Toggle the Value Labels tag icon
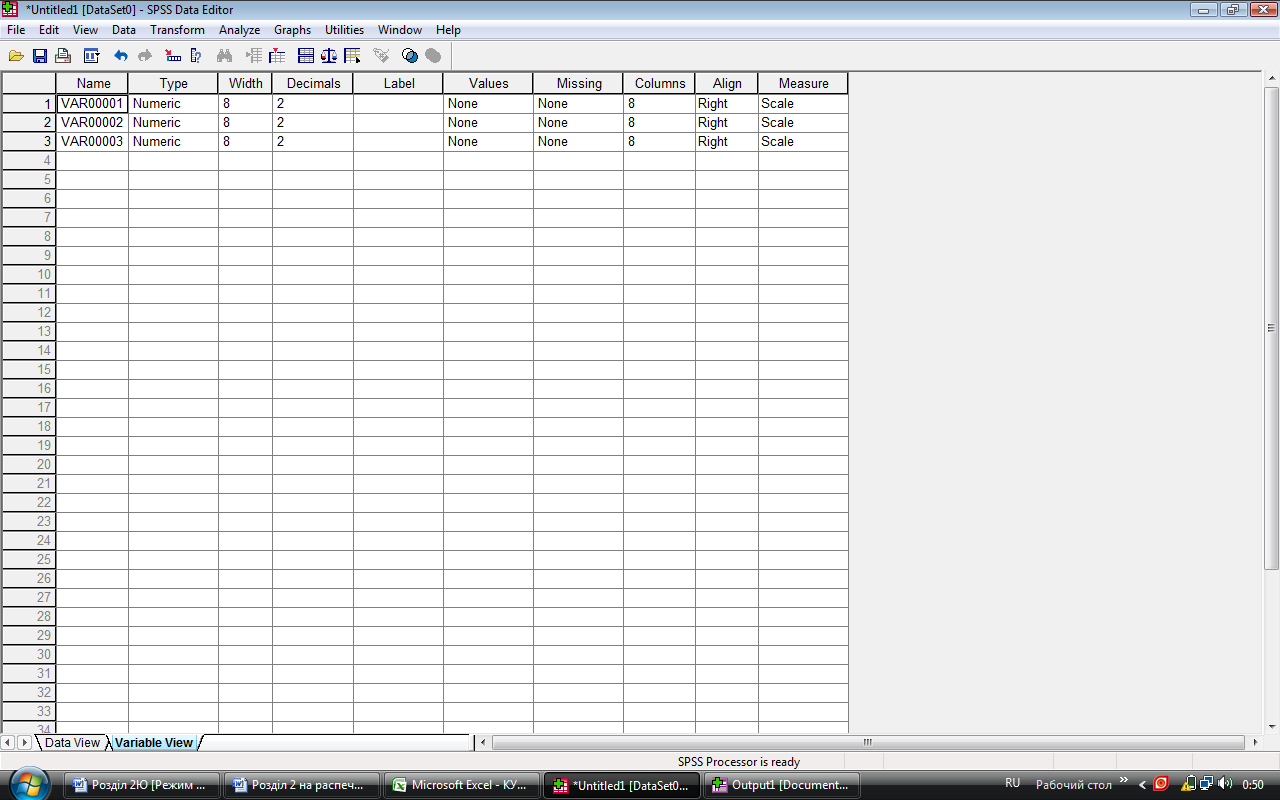 point(381,56)
